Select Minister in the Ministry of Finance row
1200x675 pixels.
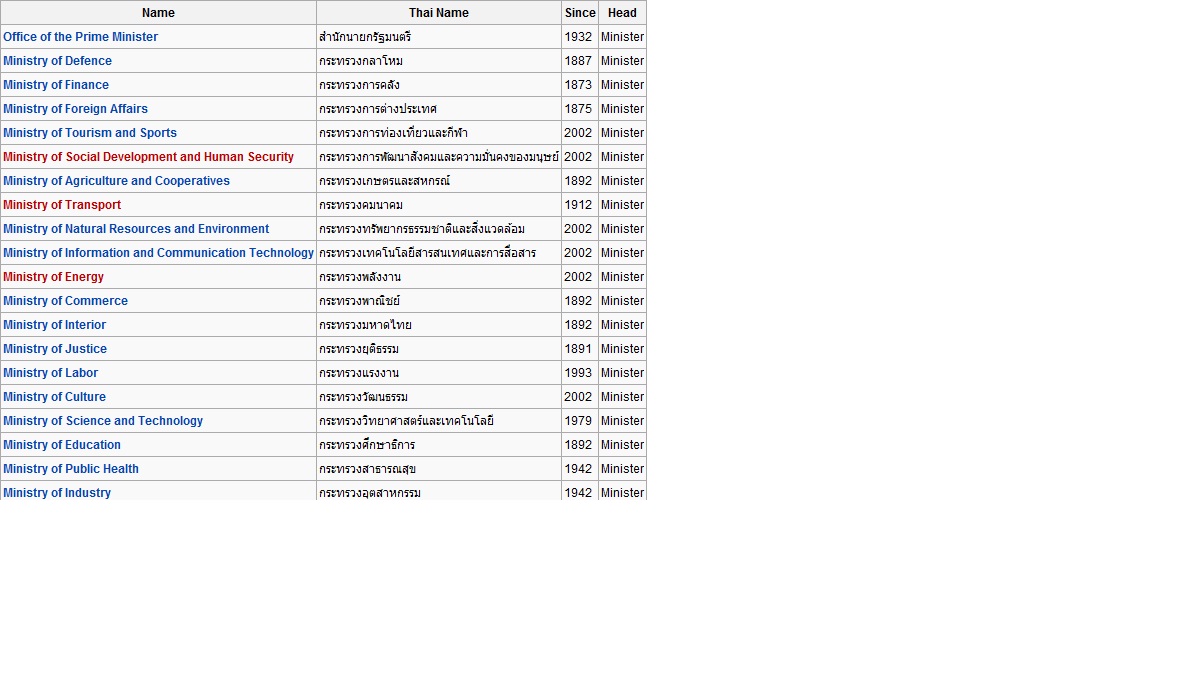point(622,85)
